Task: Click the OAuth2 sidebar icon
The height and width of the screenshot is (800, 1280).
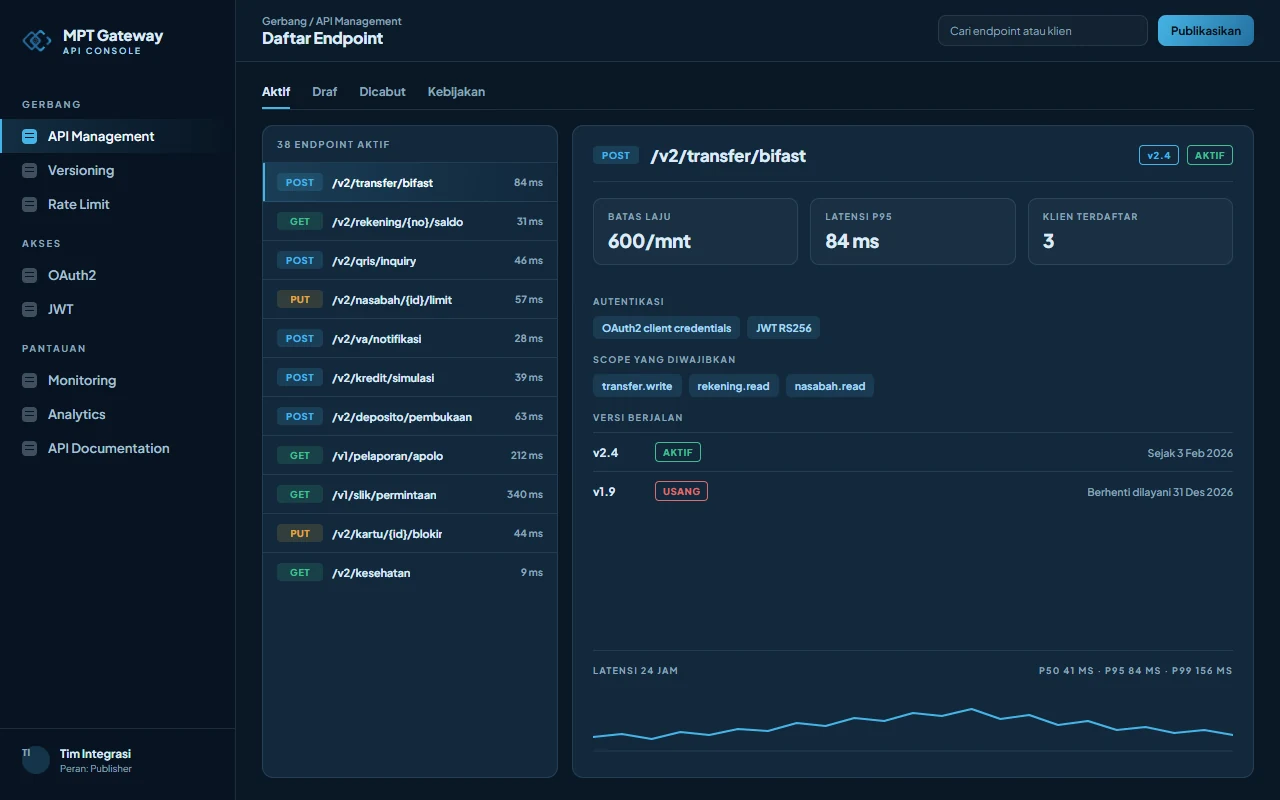Action: [30, 275]
